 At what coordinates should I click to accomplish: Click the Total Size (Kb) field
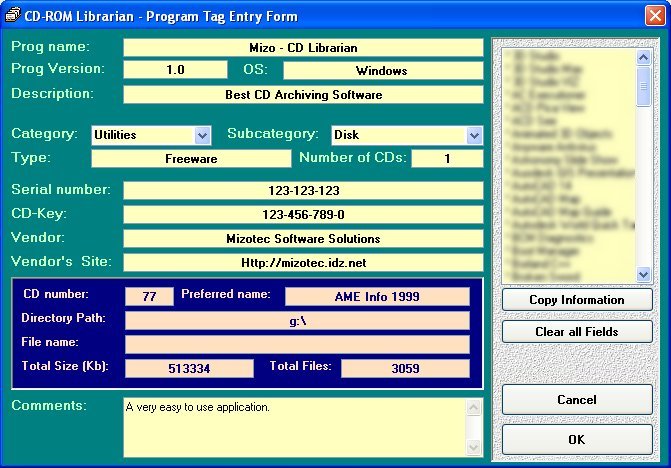point(189,368)
